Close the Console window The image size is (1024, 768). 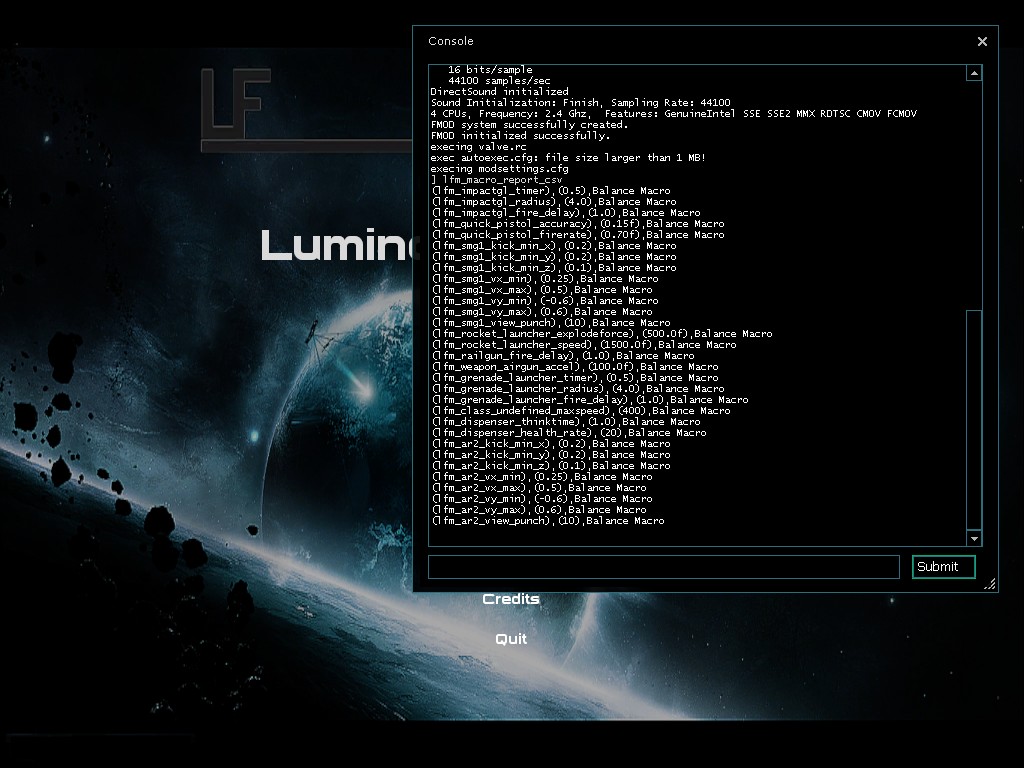(982, 41)
